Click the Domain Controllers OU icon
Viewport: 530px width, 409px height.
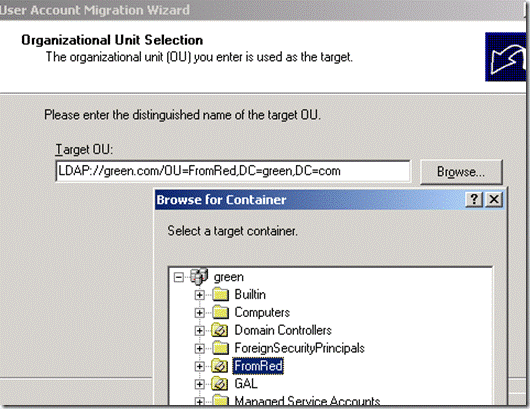pyautogui.click(x=220, y=330)
